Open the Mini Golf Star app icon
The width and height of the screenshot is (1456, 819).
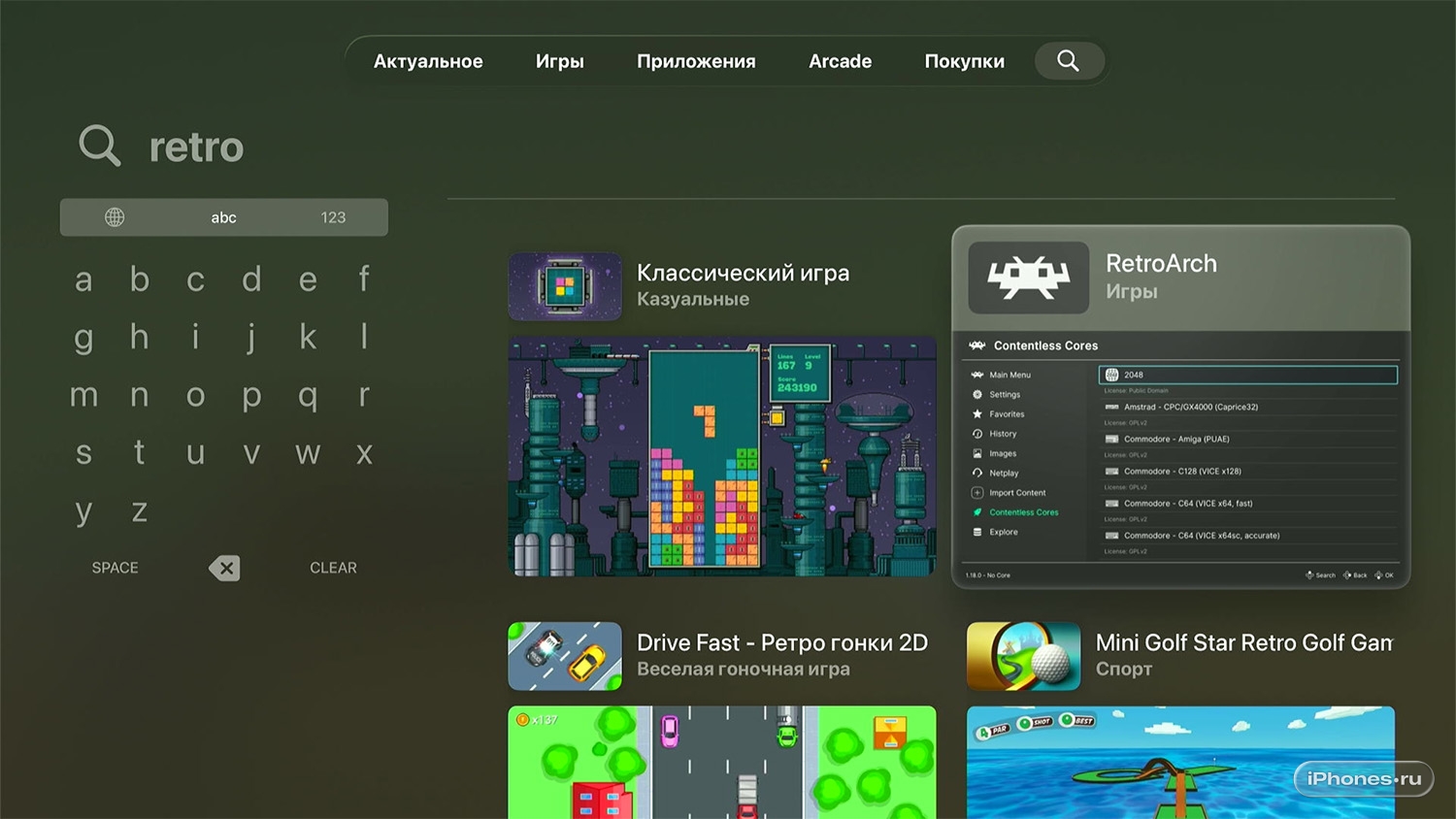pos(1023,656)
